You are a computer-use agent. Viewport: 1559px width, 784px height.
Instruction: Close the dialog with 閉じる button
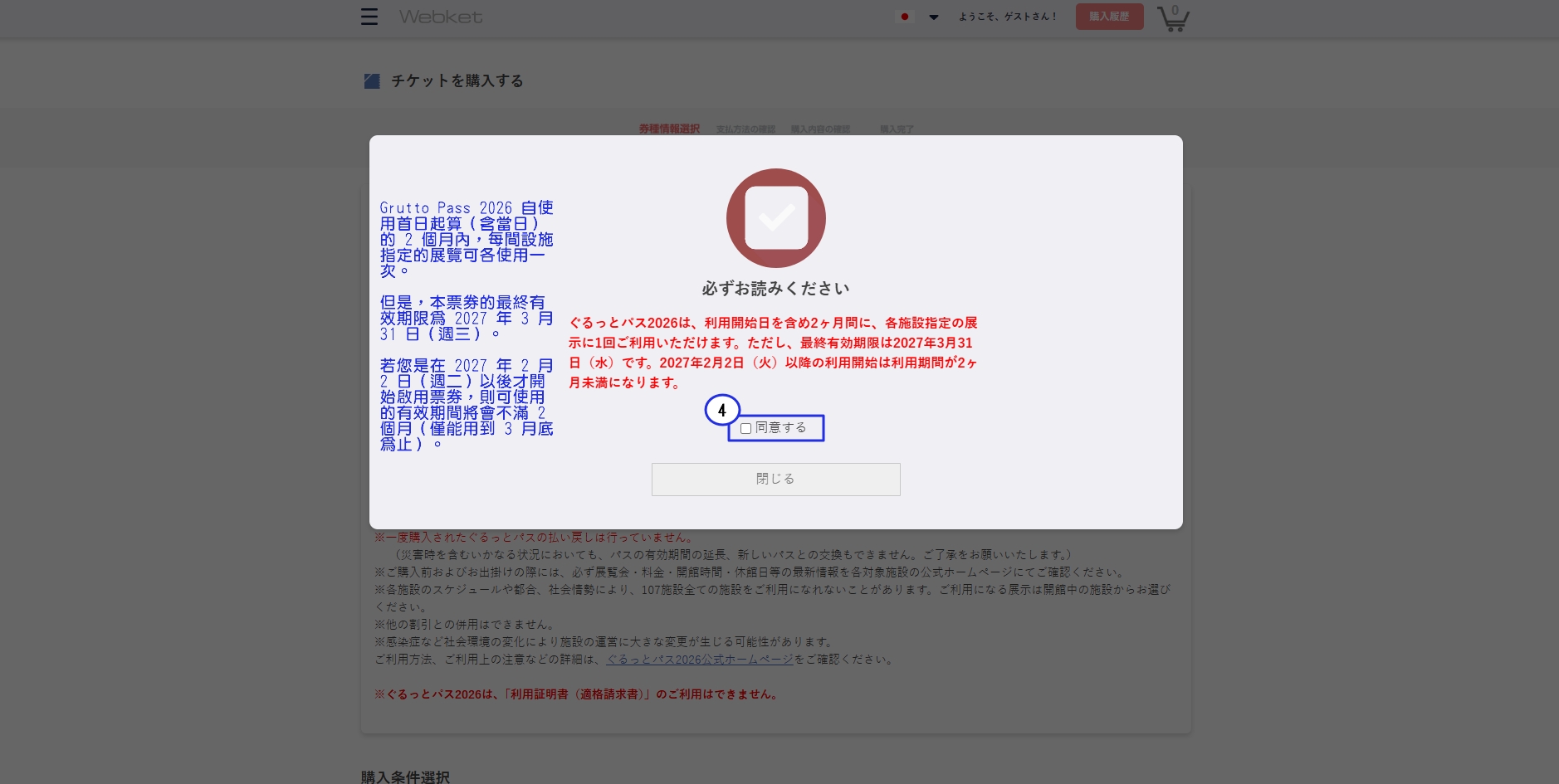(x=775, y=480)
